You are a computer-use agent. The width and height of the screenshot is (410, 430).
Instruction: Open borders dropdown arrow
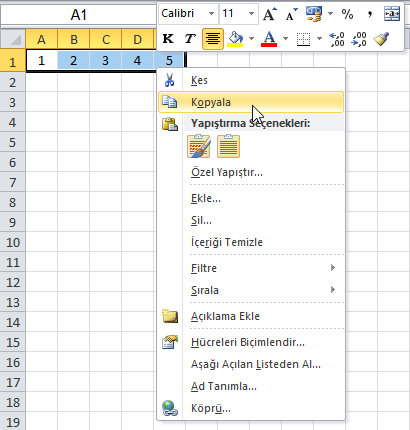pos(319,39)
